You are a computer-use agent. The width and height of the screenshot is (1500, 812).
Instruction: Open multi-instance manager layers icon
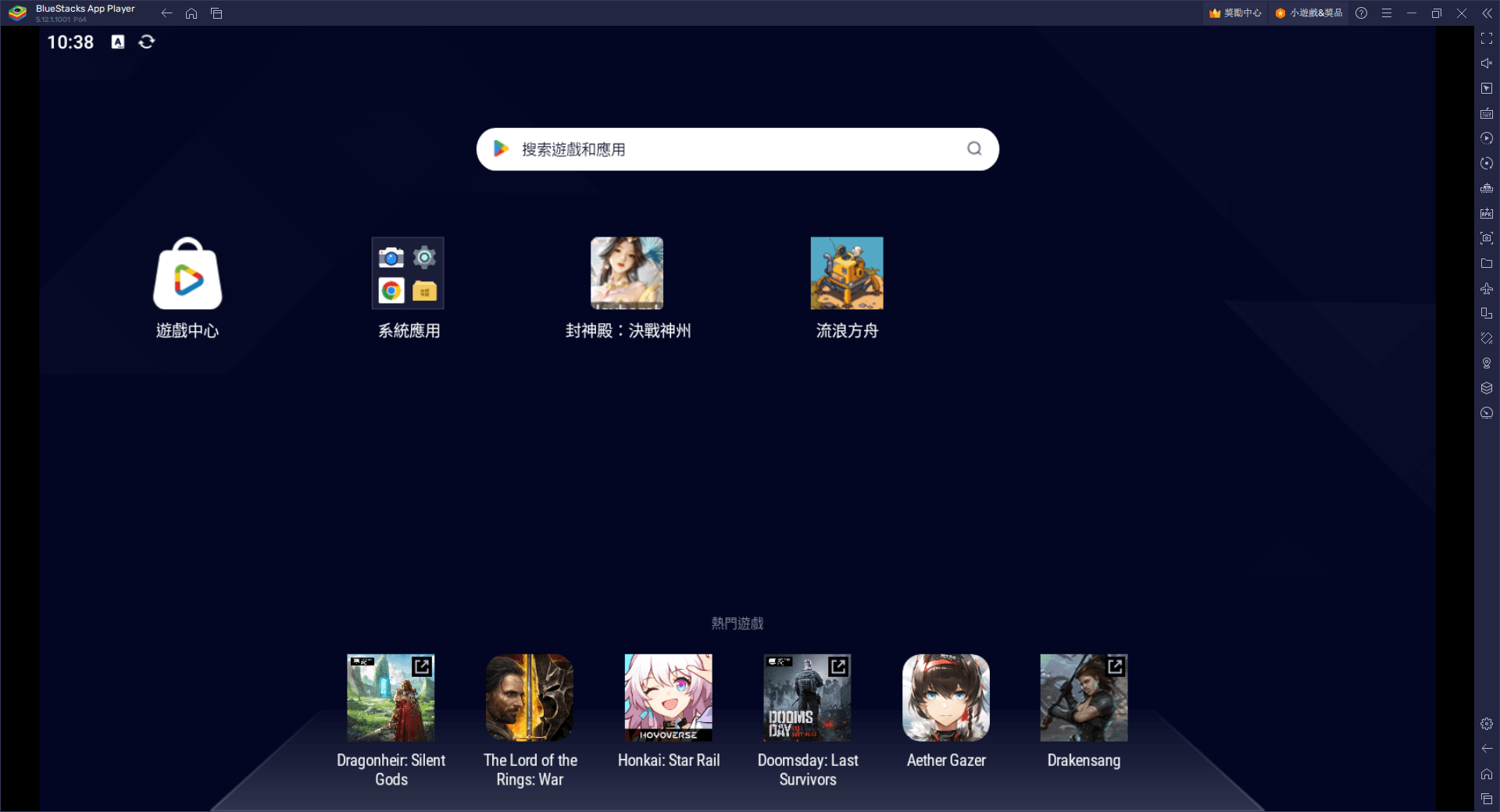tap(1487, 388)
